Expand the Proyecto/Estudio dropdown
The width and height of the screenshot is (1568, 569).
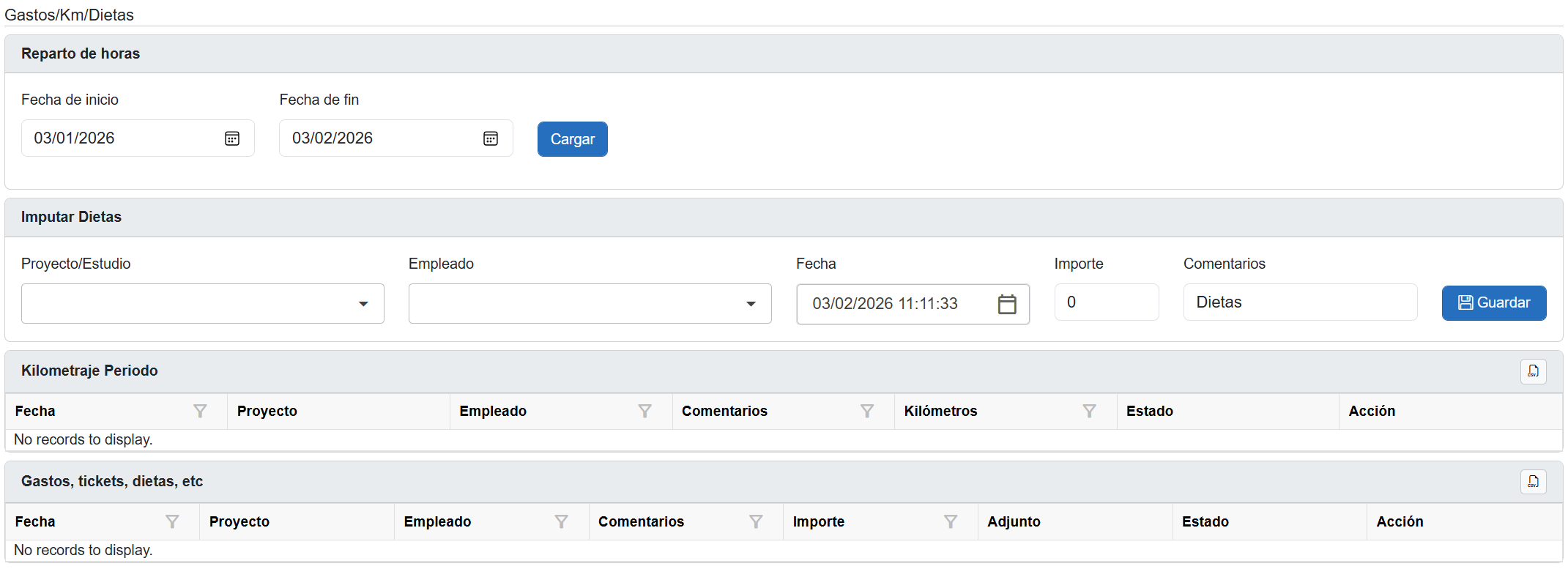click(363, 304)
